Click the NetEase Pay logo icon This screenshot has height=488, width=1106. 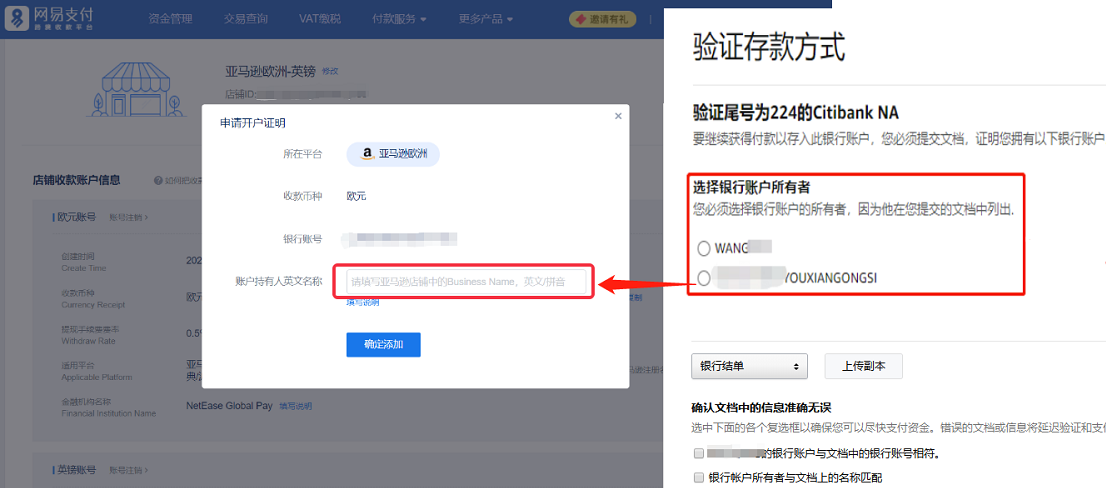[17, 19]
